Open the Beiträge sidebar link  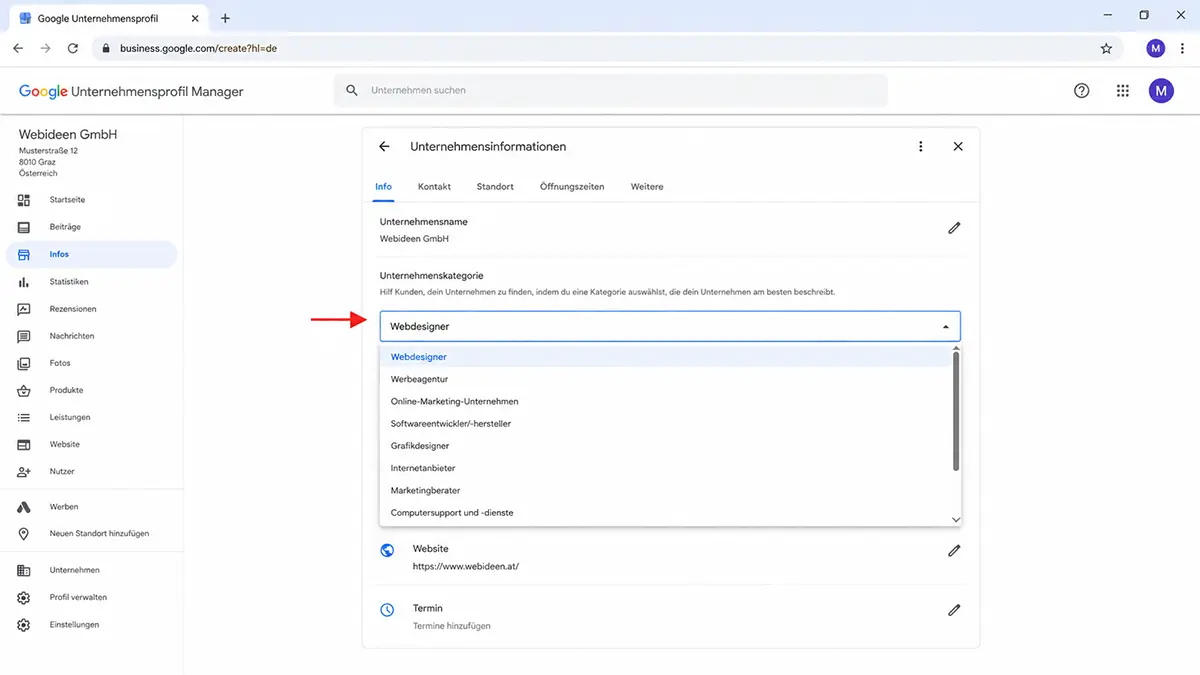65,227
